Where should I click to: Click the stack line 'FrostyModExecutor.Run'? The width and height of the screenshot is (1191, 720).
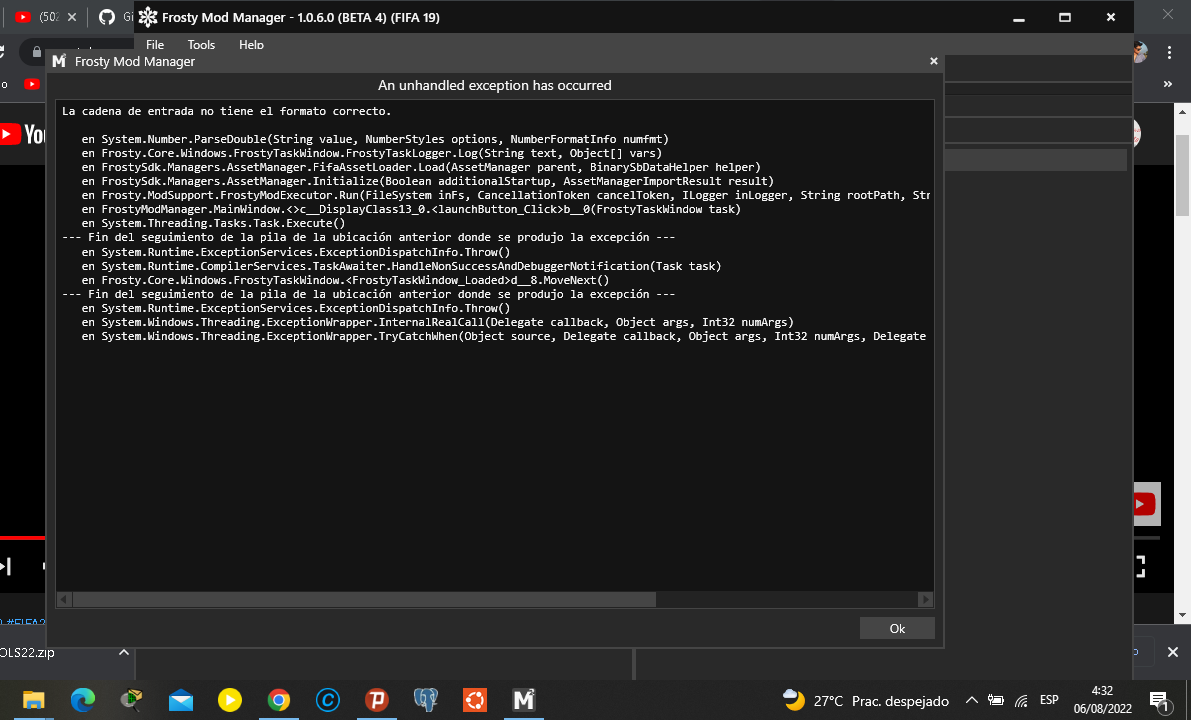506,195
